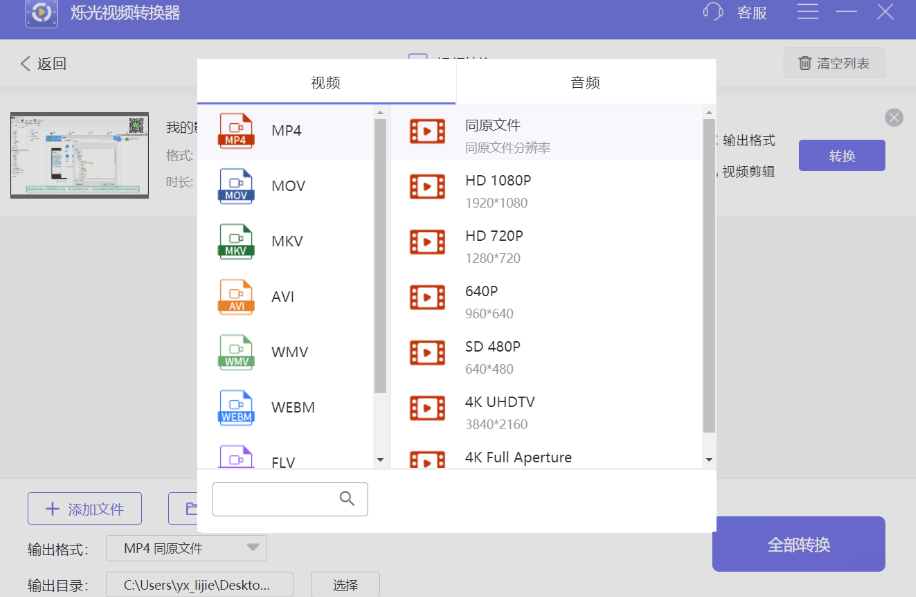Click the 添加文件 button
916x597 pixels.
84,508
